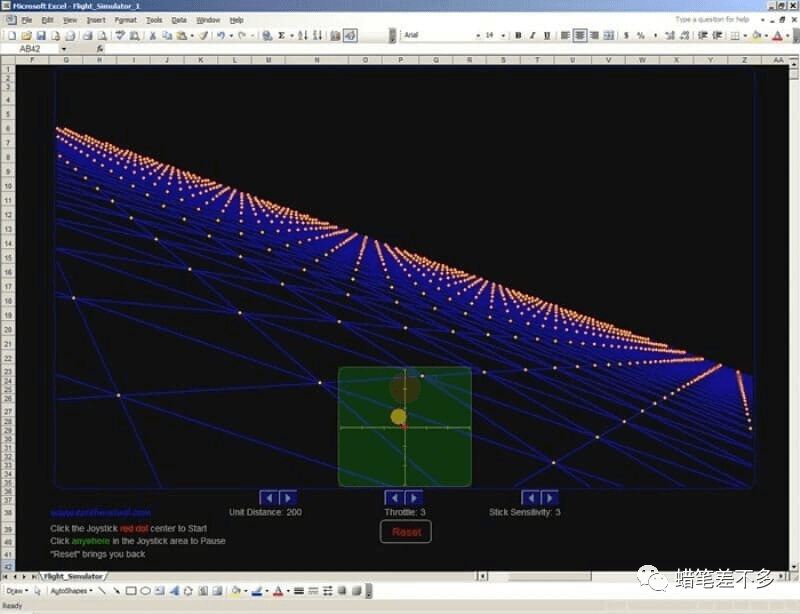This screenshot has width=800, height=614.
Task: Click Drawing toolbar Line Color brush
Action: pyautogui.click(x=257, y=591)
